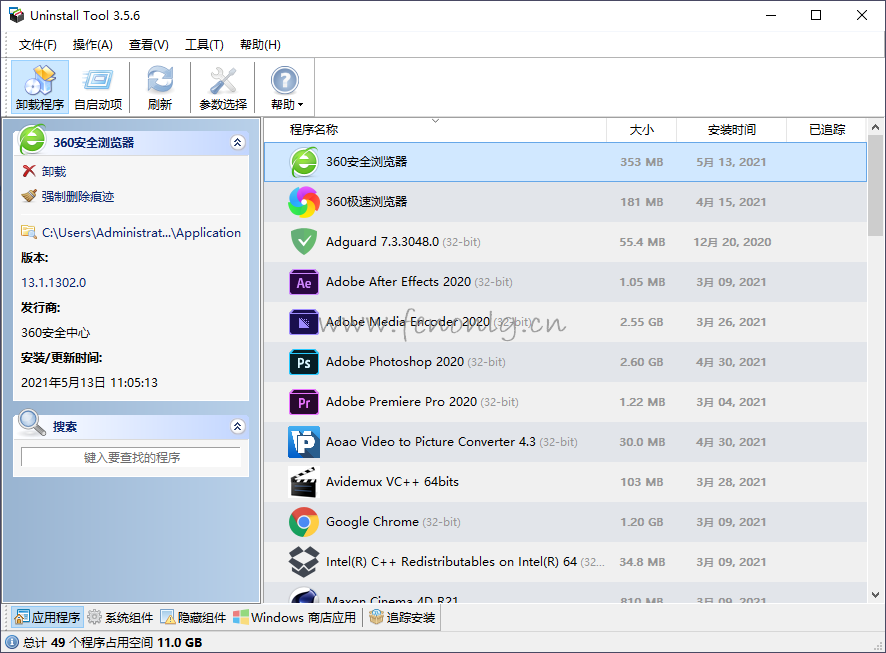Viewport: 886px width, 653px height.
Task: Select Avidemux clapperboard icon
Action: (x=304, y=482)
